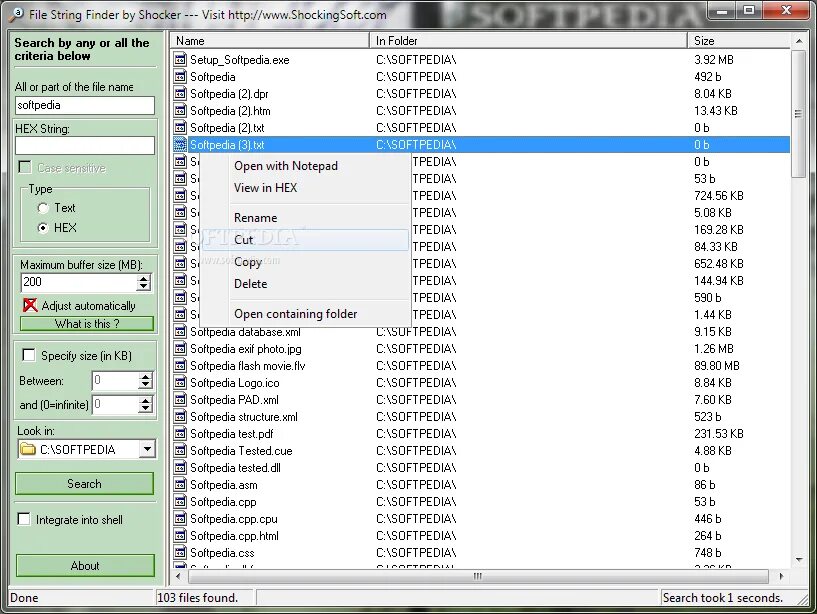Image resolution: width=817 pixels, height=614 pixels.
Task: Toggle the Case sensitive checkbox
Action: tap(24, 167)
